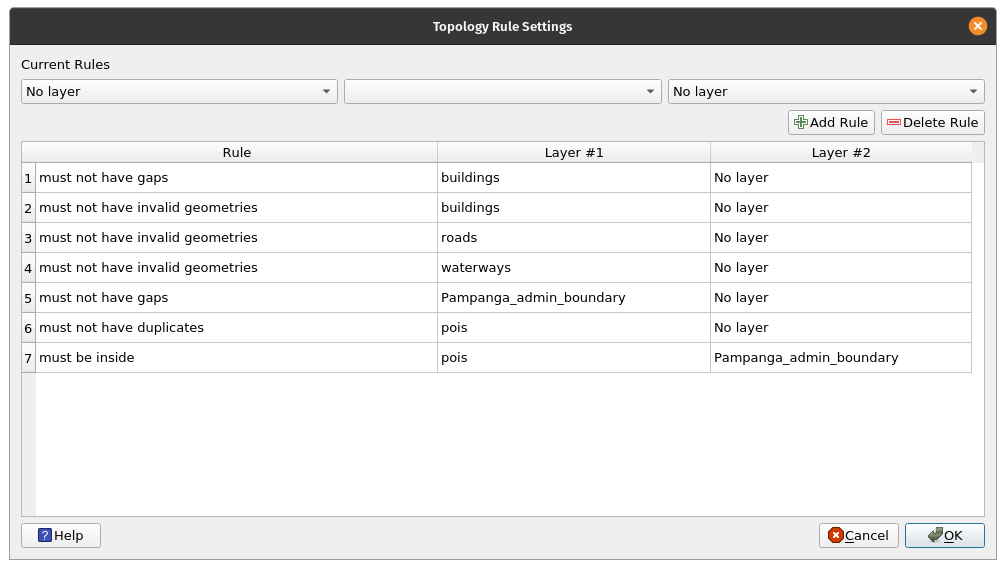Click 'pois' layer cell in row 6
1006x569 pixels.
click(574, 328)
